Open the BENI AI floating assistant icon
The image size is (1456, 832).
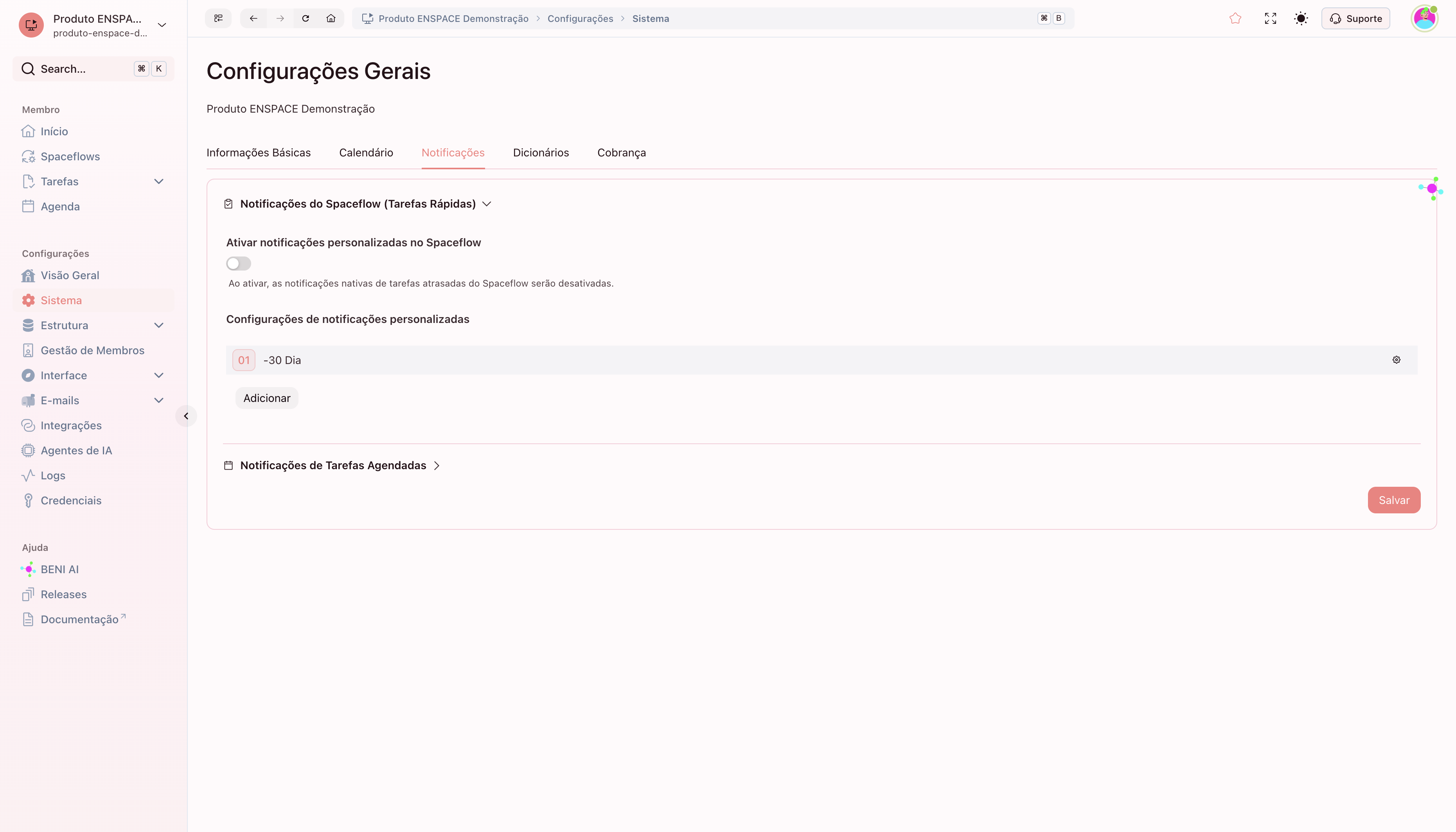(1431, 188)
